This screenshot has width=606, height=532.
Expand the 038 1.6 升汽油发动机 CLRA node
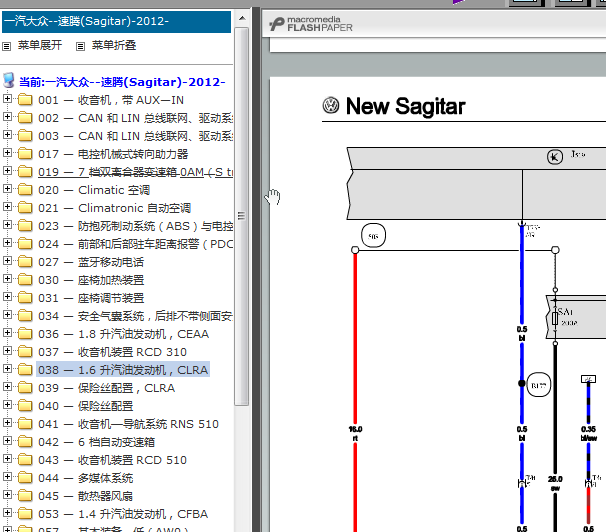pos(7,369)
